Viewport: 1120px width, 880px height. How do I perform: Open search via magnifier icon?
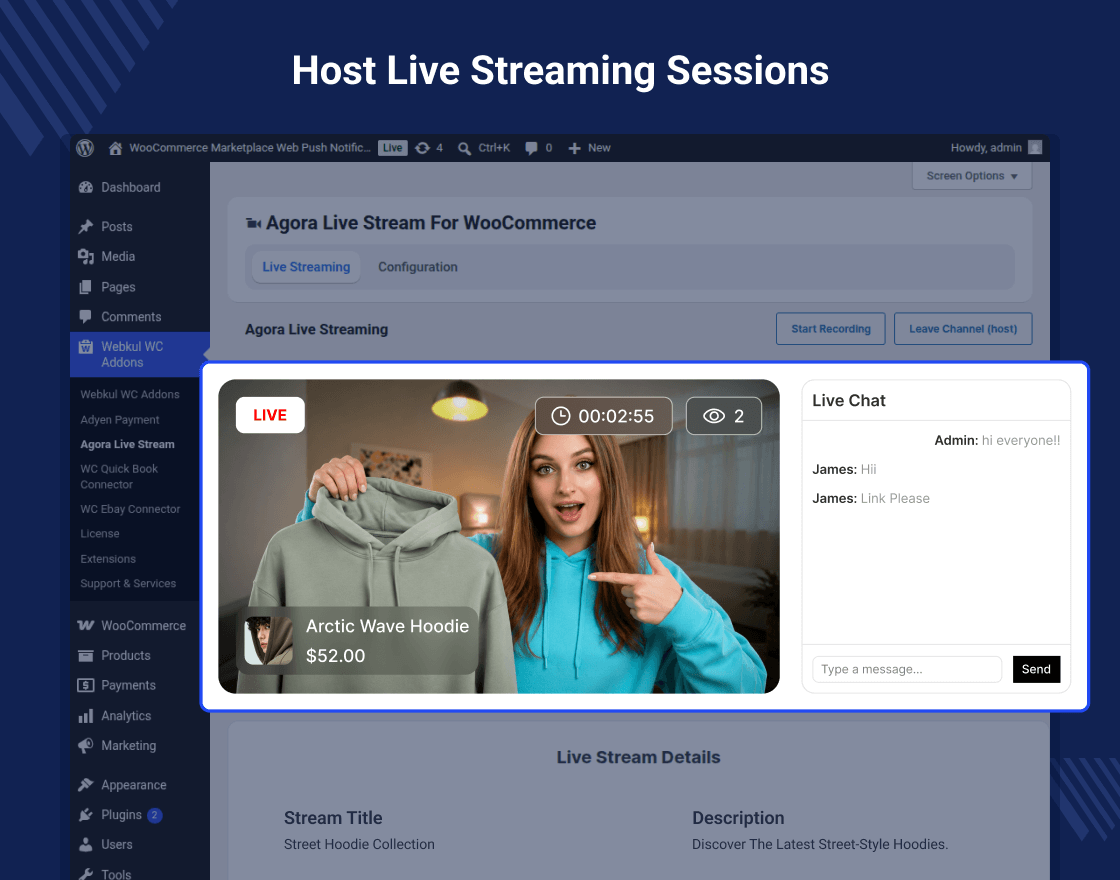pos(464,149)
